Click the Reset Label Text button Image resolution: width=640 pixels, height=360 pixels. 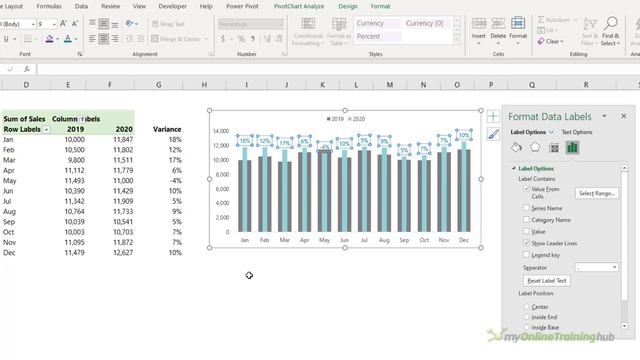[x=547, y=280]
